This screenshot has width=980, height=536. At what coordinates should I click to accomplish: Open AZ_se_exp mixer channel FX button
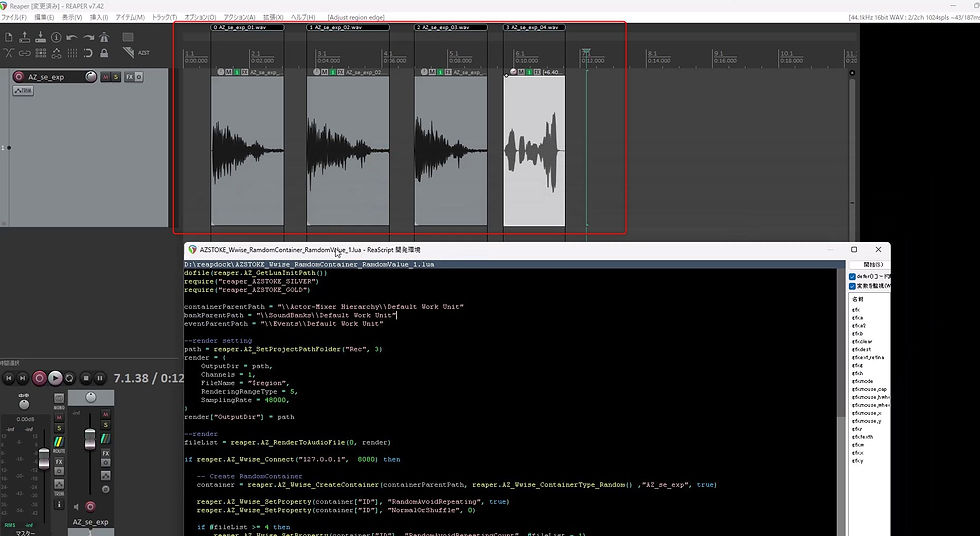click(106, 454)
